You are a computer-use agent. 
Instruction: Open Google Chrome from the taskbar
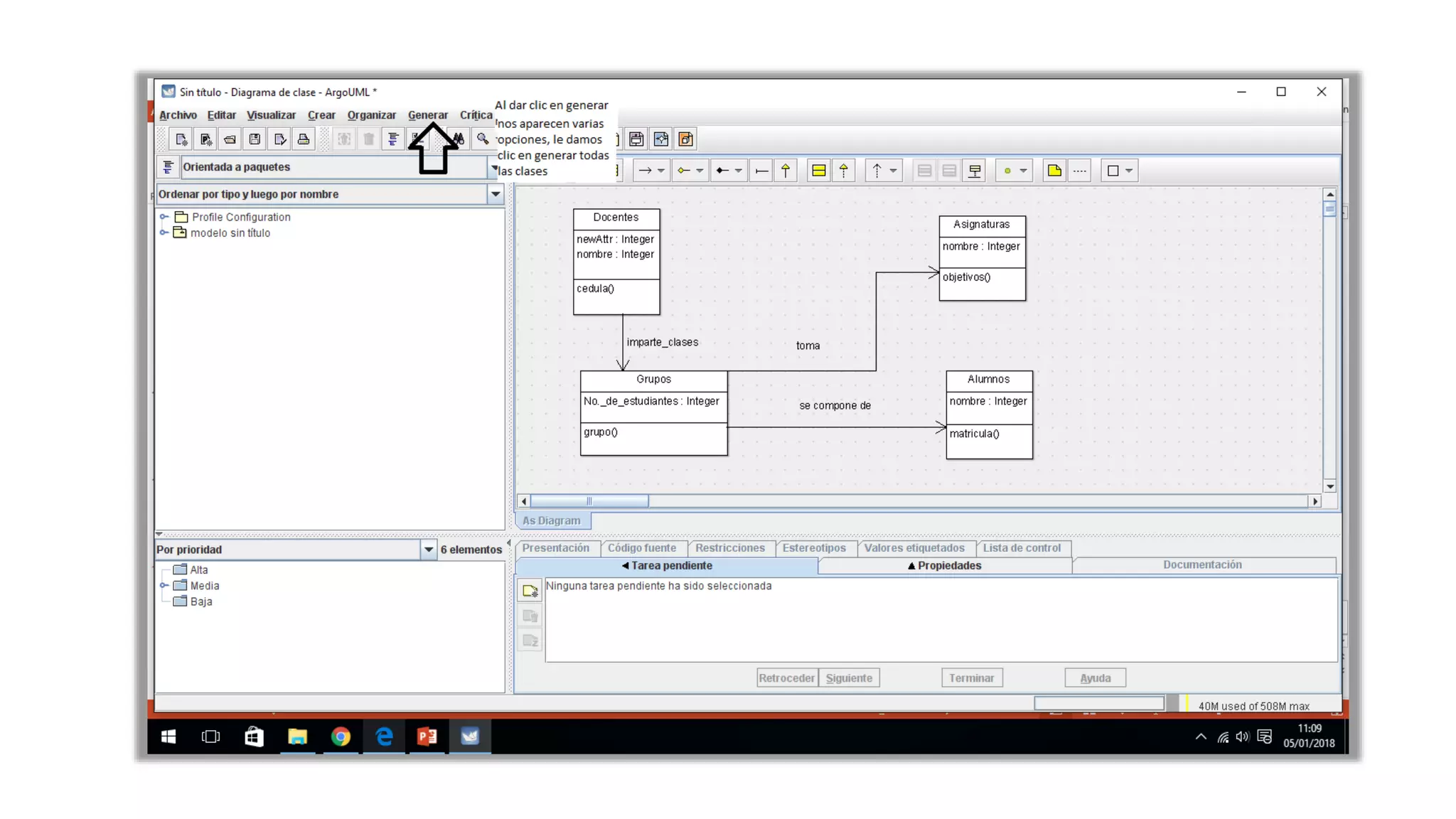tap(341, 737)
